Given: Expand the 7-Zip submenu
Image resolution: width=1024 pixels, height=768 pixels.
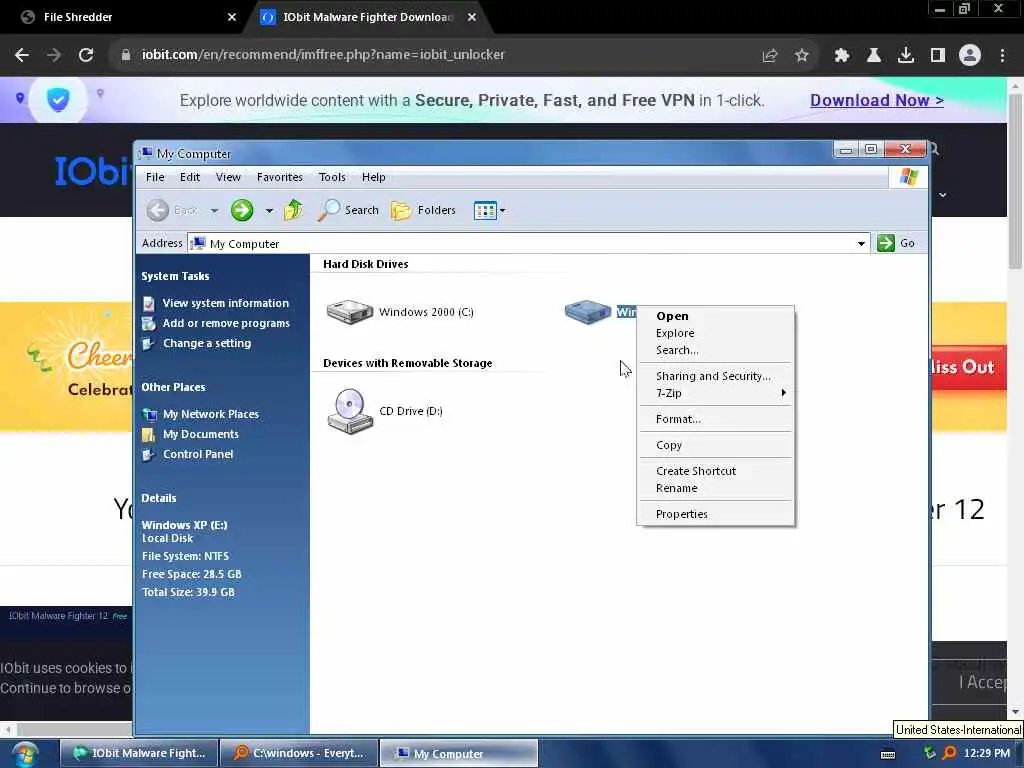Looking at the screenshot, I should tap(716, 393).
